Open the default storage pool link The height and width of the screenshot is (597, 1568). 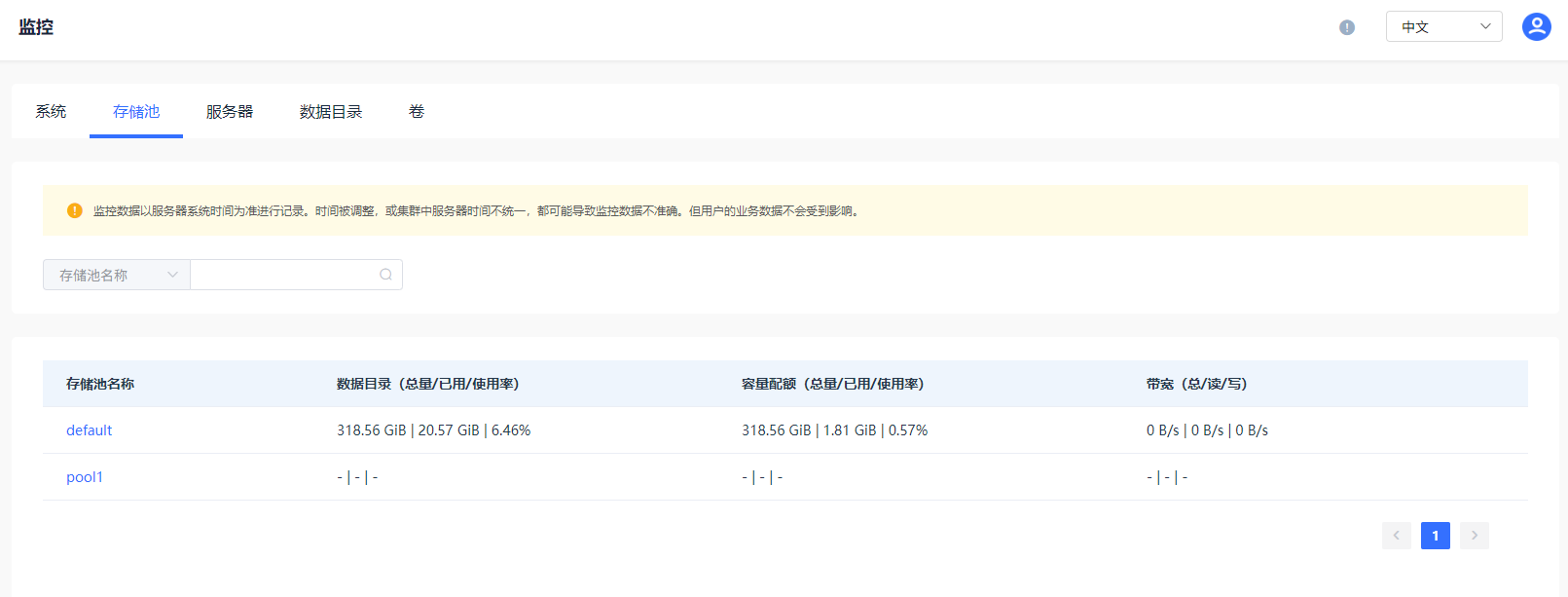[89, 430]
